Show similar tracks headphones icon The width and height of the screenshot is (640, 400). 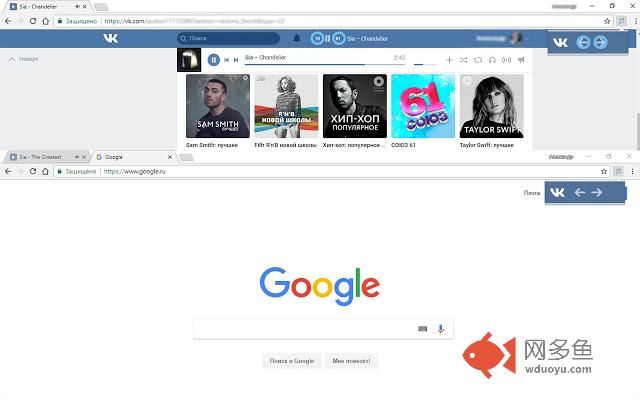click(x=492, y=60)
